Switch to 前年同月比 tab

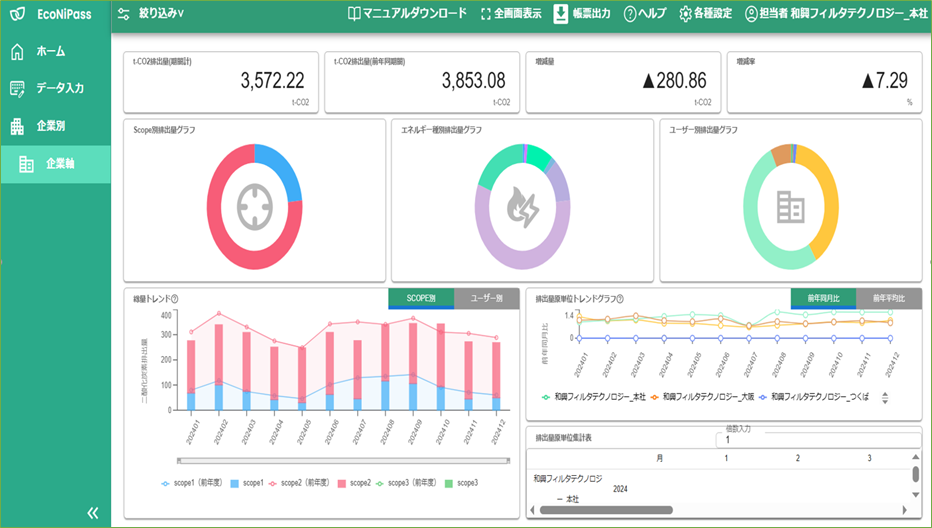point(823,298)
